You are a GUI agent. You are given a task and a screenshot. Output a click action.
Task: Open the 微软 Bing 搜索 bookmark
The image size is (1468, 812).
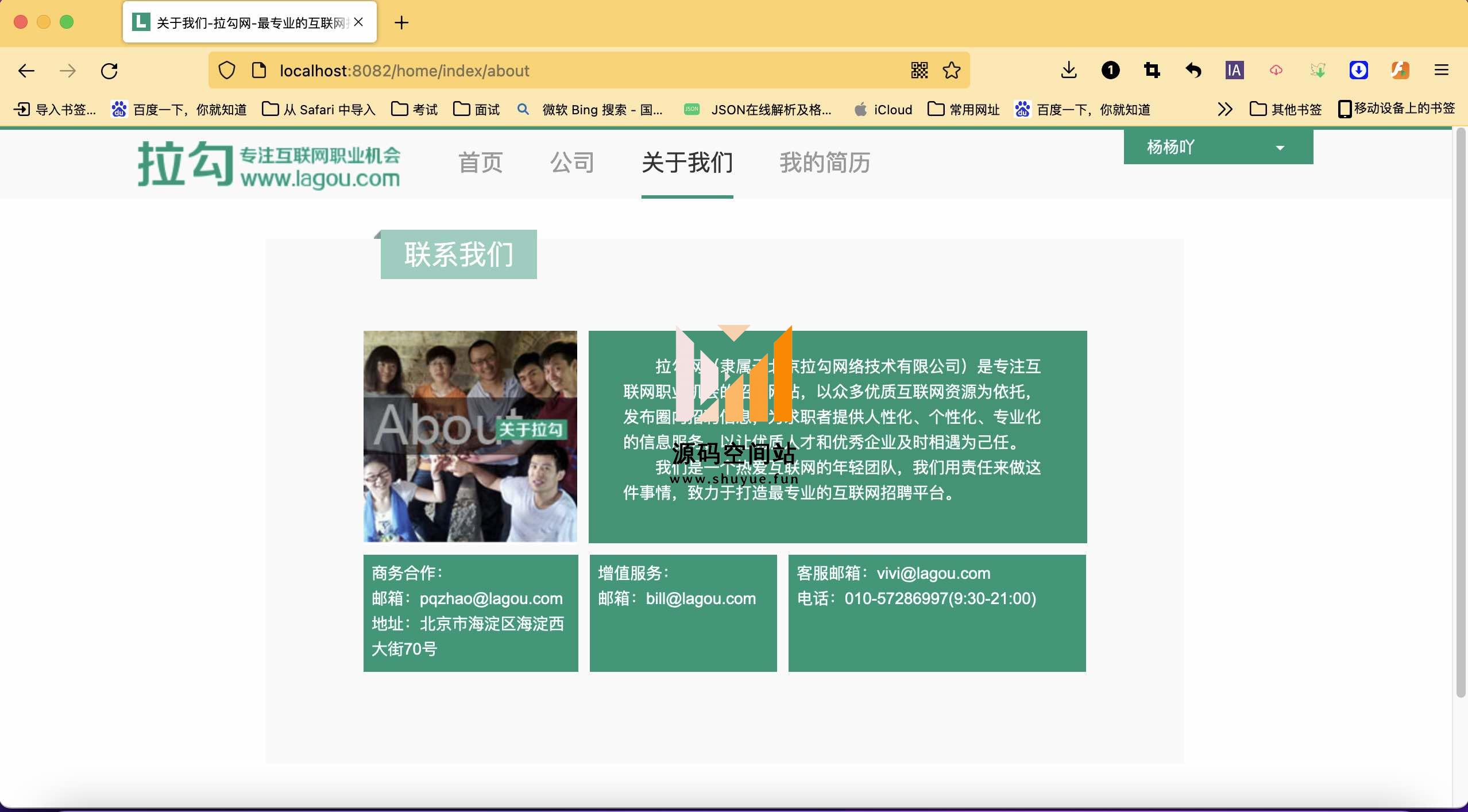point(590,109)
